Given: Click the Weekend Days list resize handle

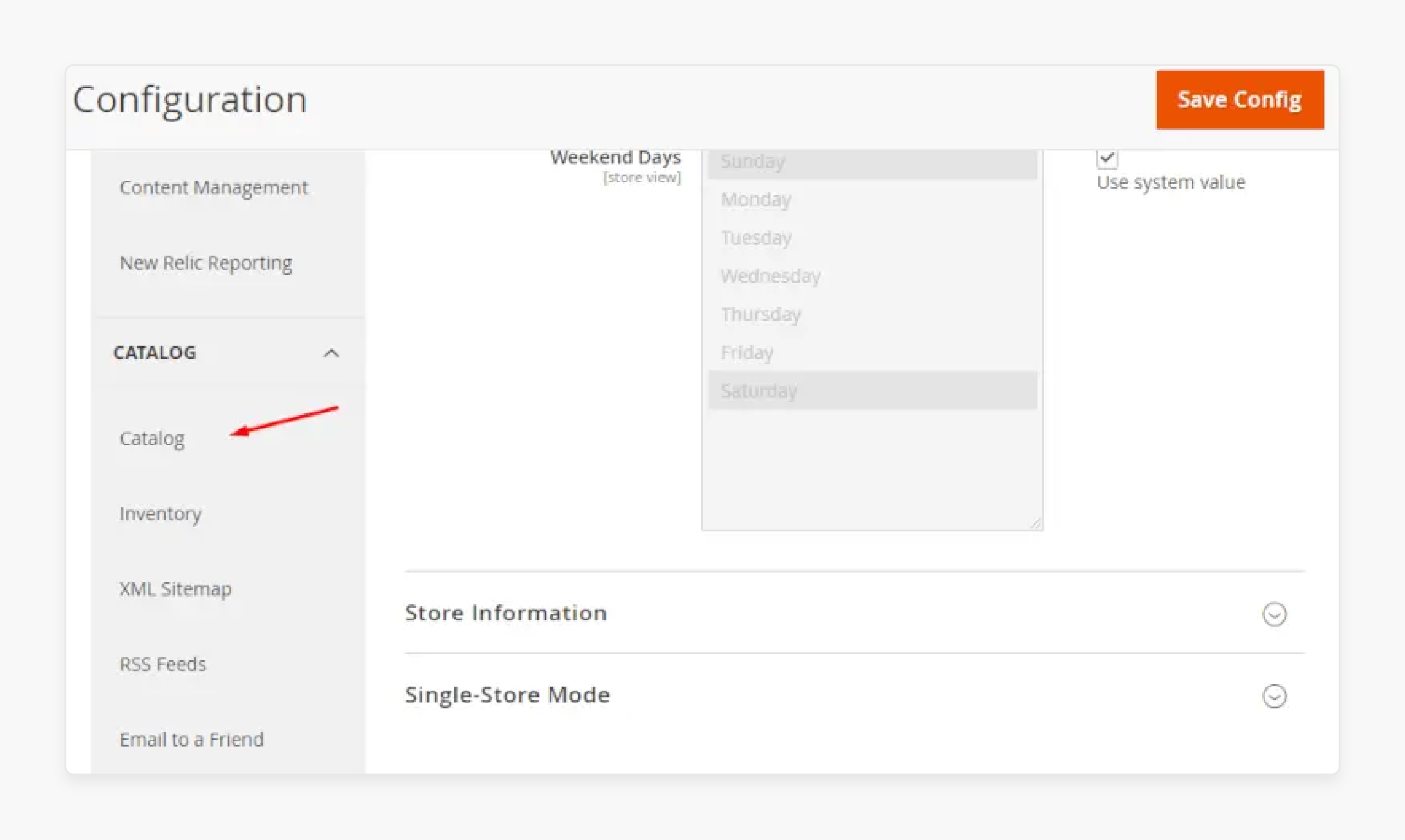Looking at the screenshot, I should pos(1036,523).
